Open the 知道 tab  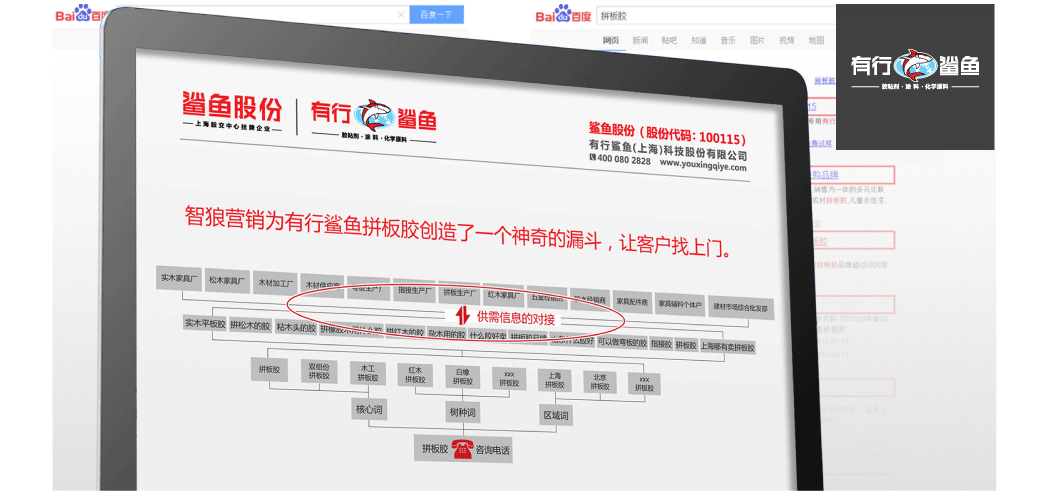[x=698, y=40]
